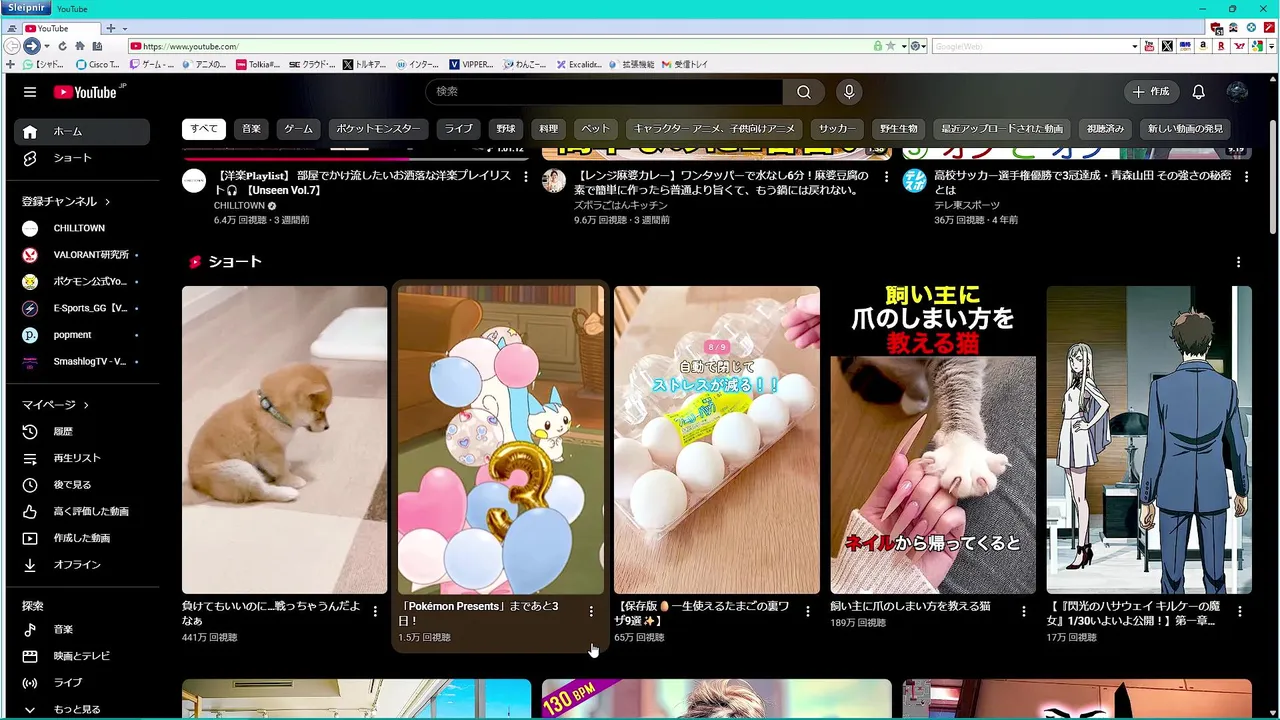This screenshot has width=1280, height=720.
Task: Open ショート in the sidebar
Action: 82,158
